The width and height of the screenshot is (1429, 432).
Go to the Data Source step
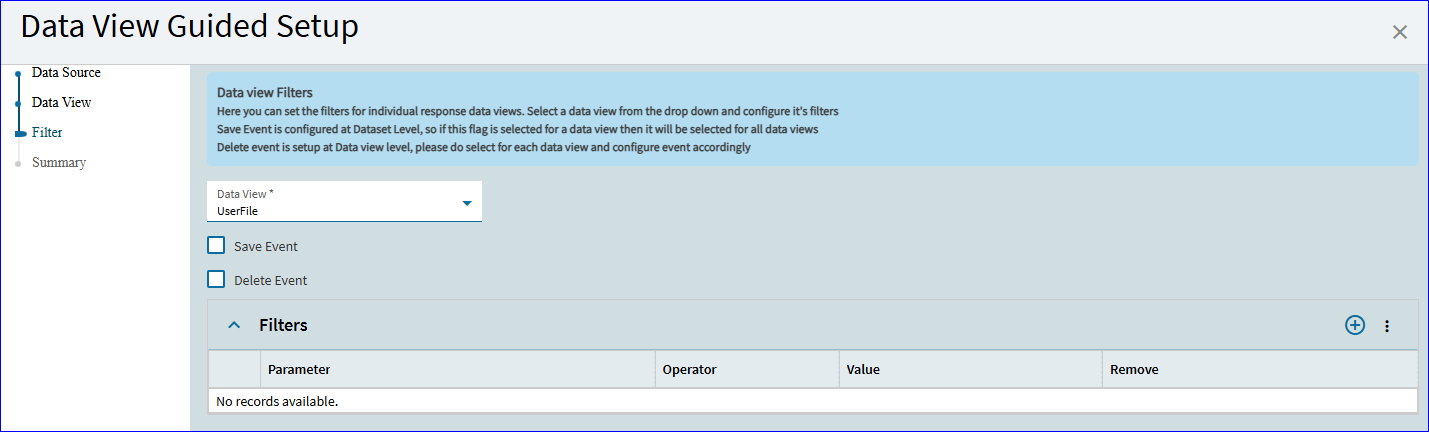pyautogui.click(x=66, y=72)
